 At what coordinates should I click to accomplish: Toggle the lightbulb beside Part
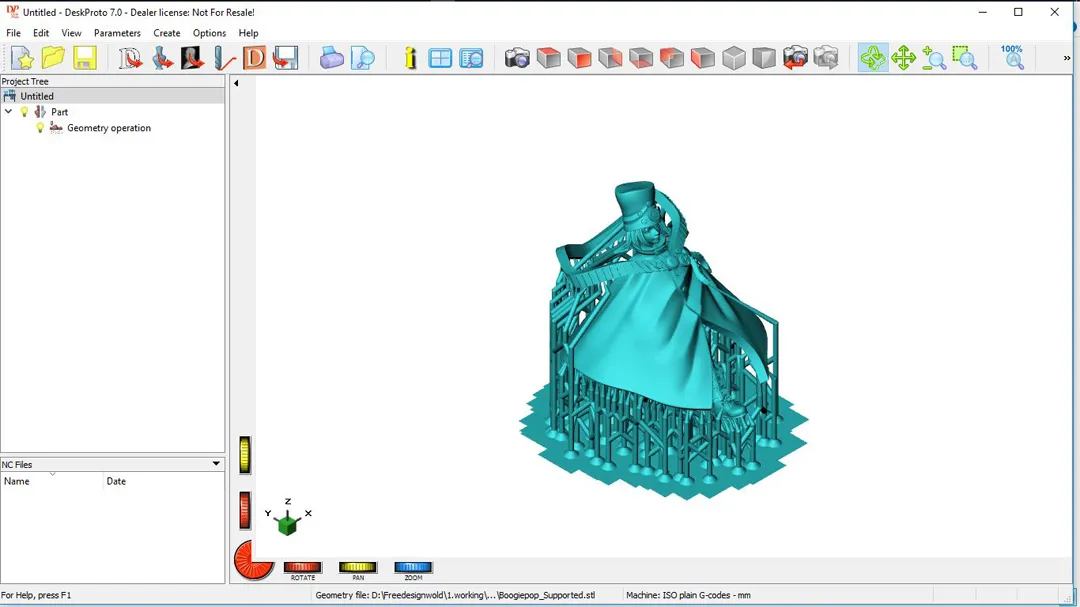[x=24, y=112]
